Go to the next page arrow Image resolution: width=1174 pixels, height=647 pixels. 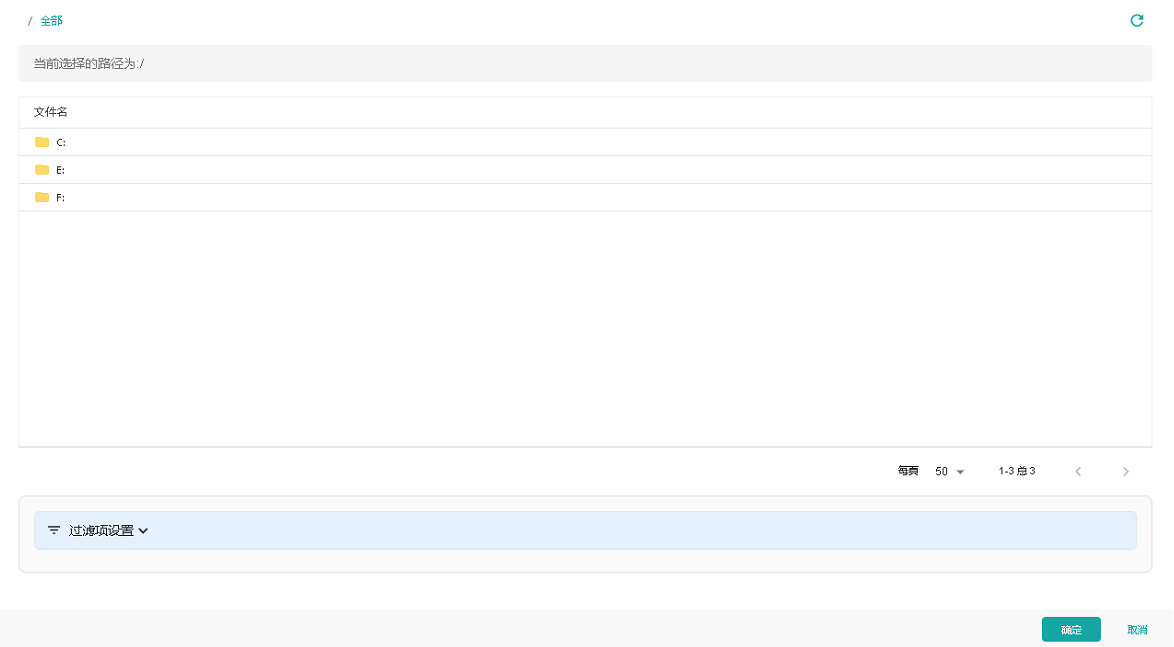(x=1126, y=471)
